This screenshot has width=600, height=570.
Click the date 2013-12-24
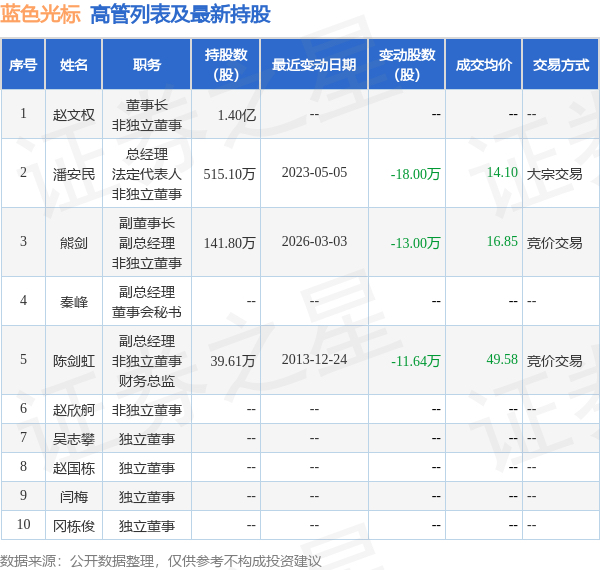click(x=314, y=359)
